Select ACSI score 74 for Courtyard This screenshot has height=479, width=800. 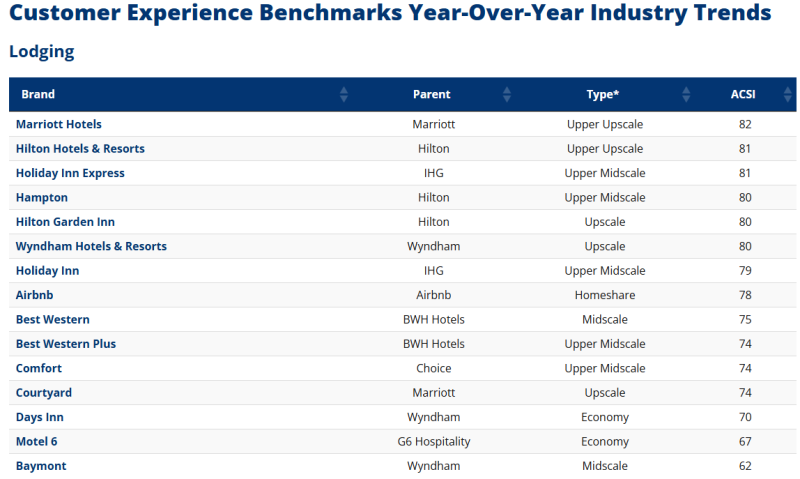(x=745, y=393)
